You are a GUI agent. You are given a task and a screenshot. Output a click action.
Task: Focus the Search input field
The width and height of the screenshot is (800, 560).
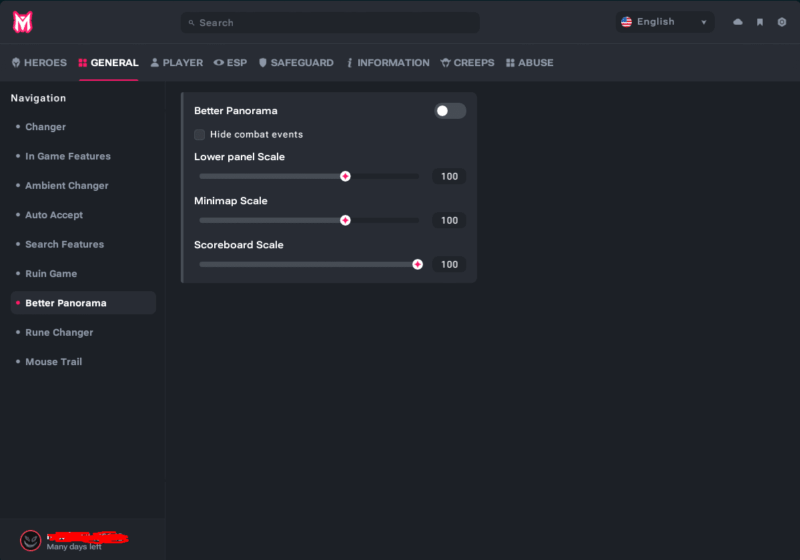[x=330, y=23]
